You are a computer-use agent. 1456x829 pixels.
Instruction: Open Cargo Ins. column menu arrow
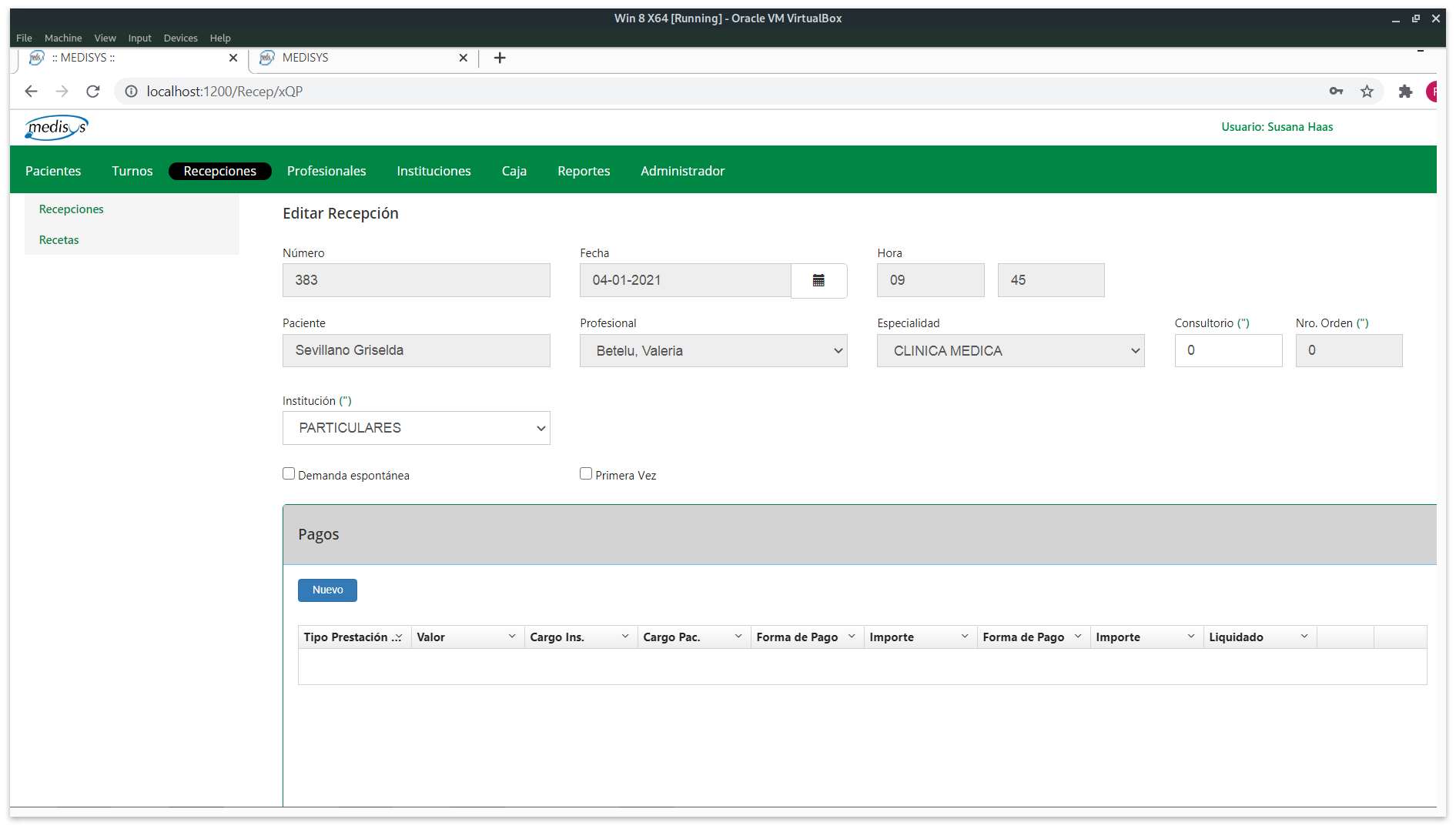coord(625,637)
